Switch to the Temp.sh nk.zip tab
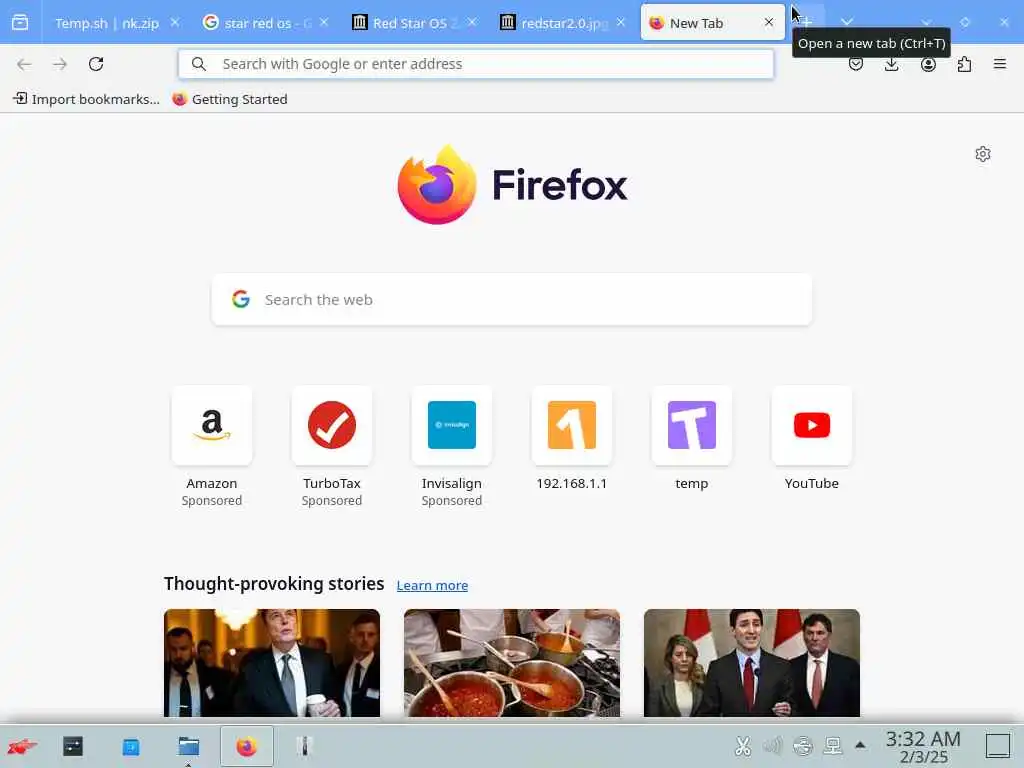This screenshot has width=1024, height=768. [x=107, y=23]
